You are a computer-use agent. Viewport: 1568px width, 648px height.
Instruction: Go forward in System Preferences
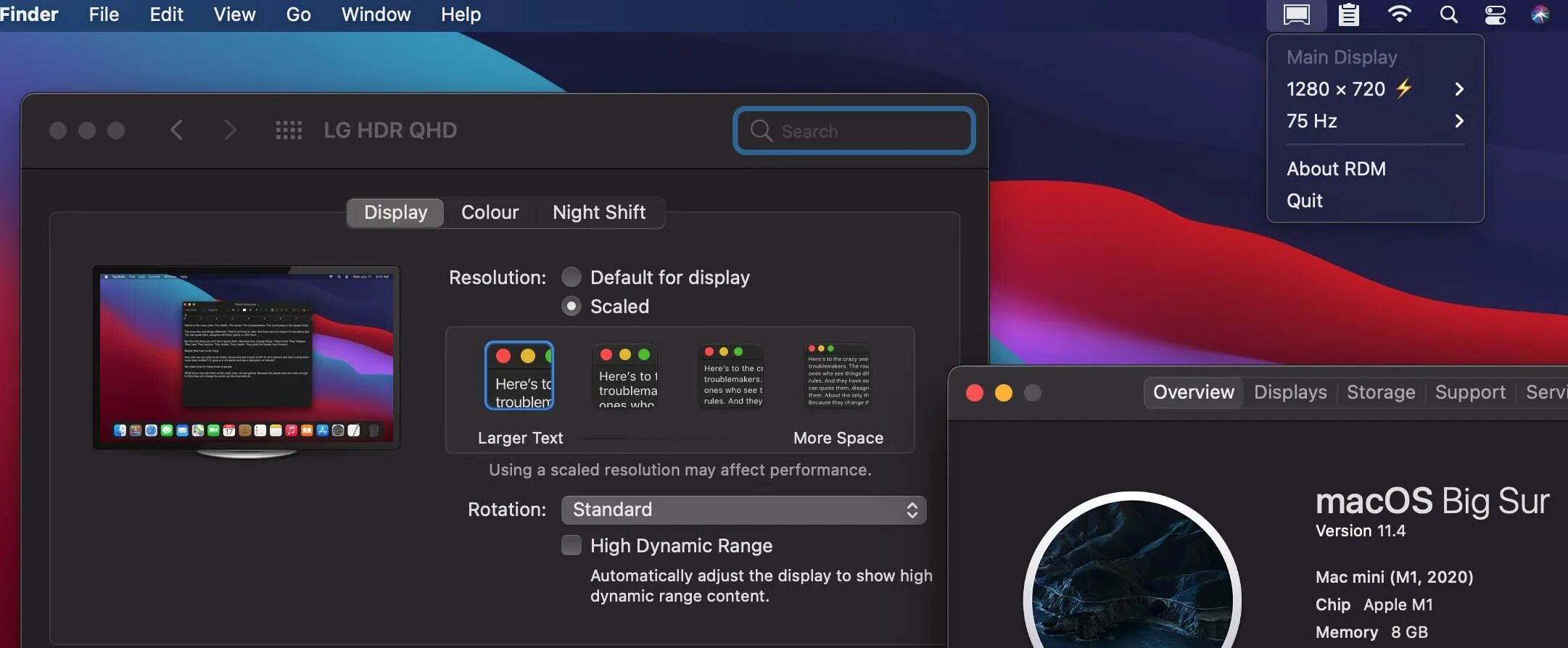230,130
